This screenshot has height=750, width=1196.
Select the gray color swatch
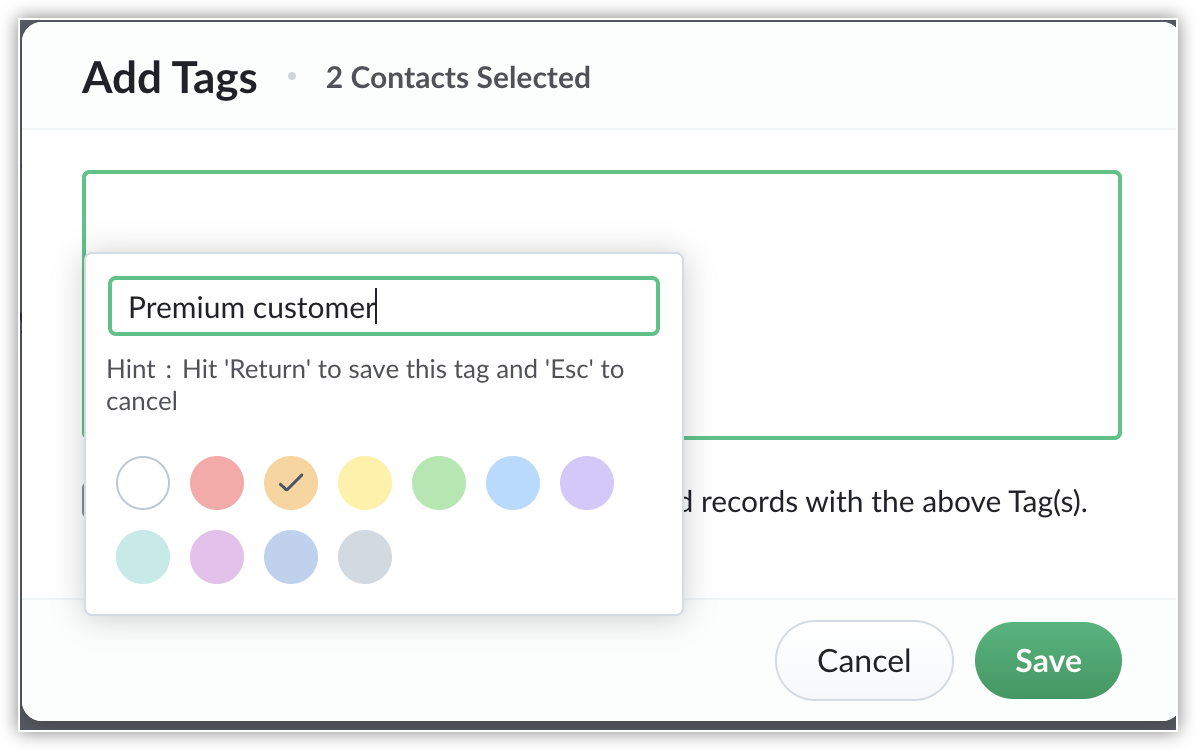click(x=365, y=558)
